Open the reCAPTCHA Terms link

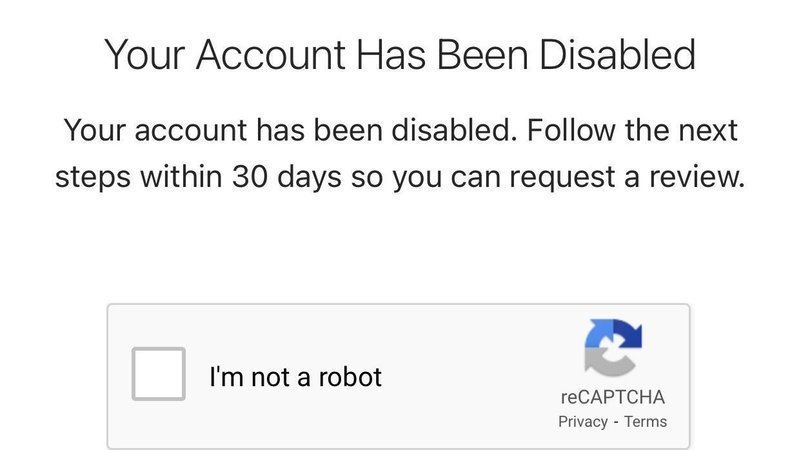[x=645, y=421]
